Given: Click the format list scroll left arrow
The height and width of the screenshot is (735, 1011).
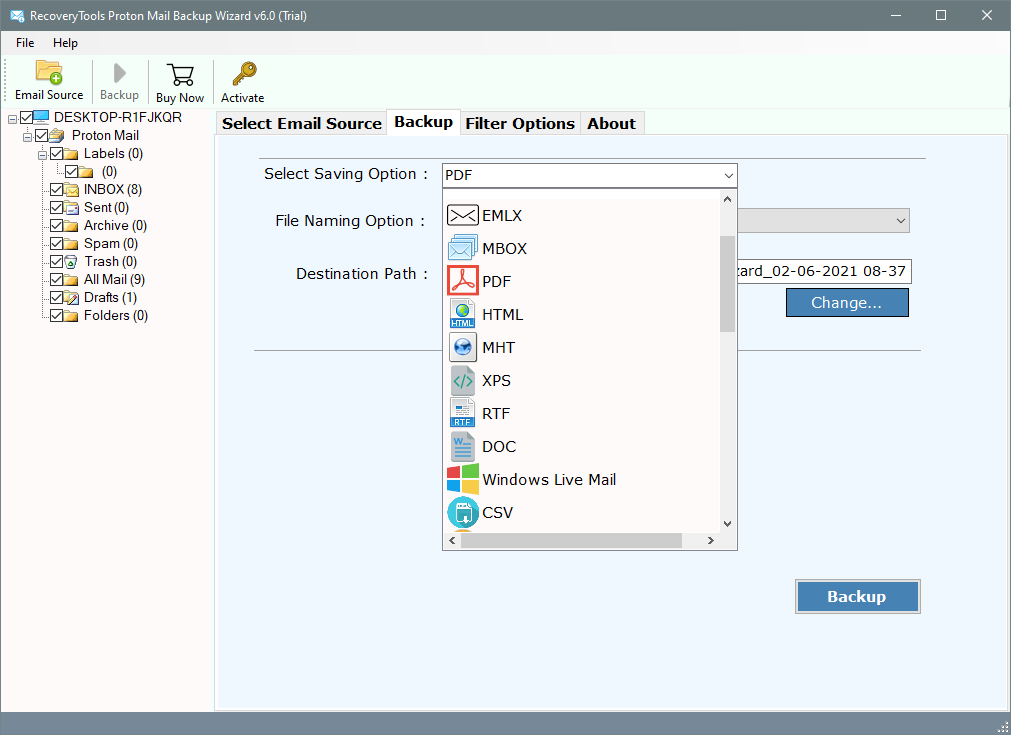Looking at the screenshot, I should (452, 540).
